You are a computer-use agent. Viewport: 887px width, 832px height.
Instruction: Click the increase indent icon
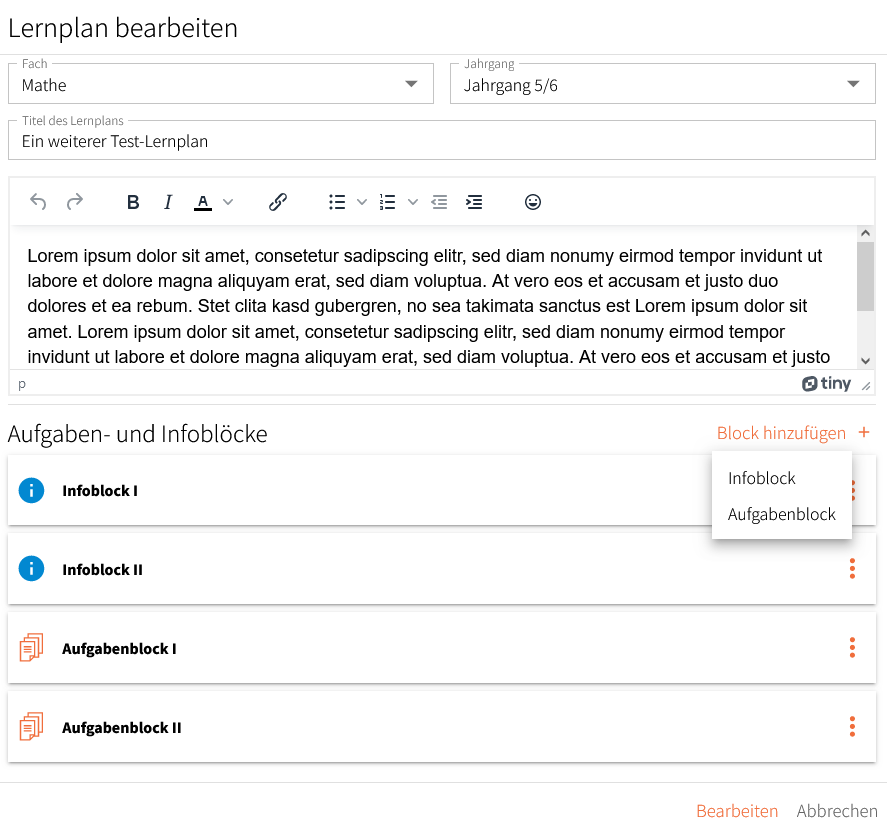tap(474, 202)
